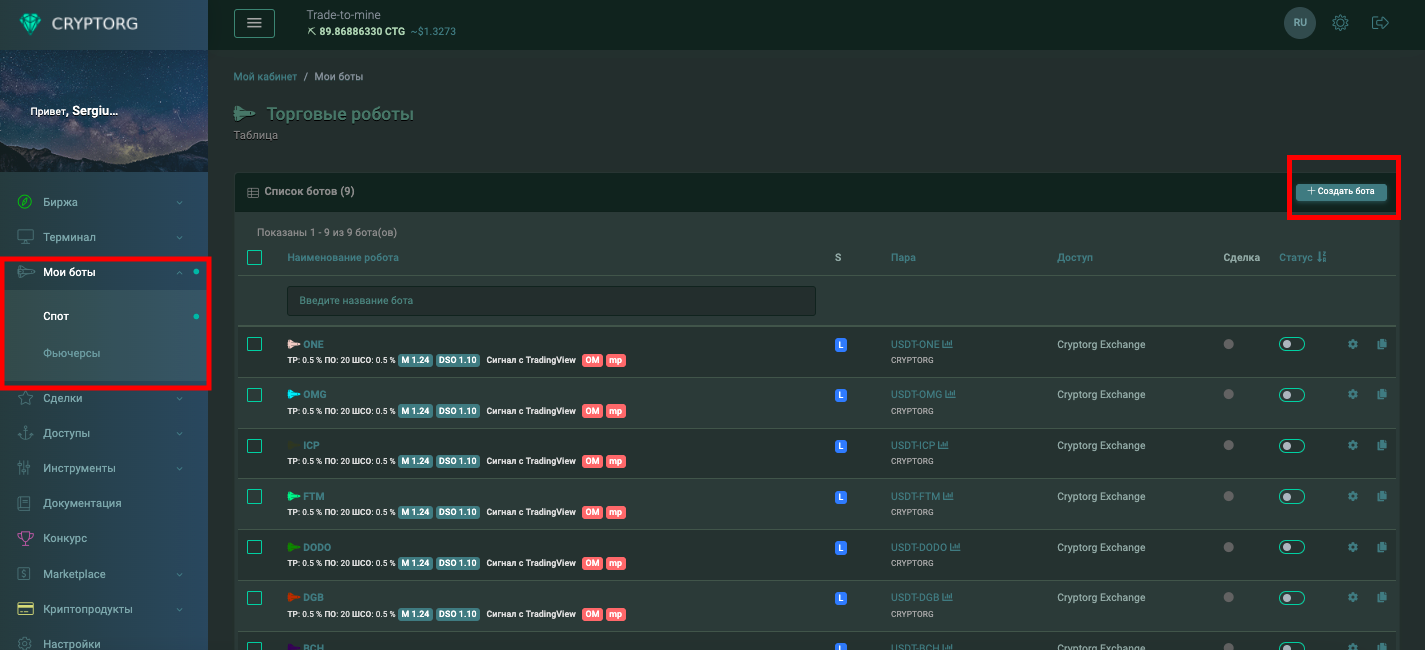Open settings gear icon in top bar
This screenshot has height=650, width=1425.
1340,23
